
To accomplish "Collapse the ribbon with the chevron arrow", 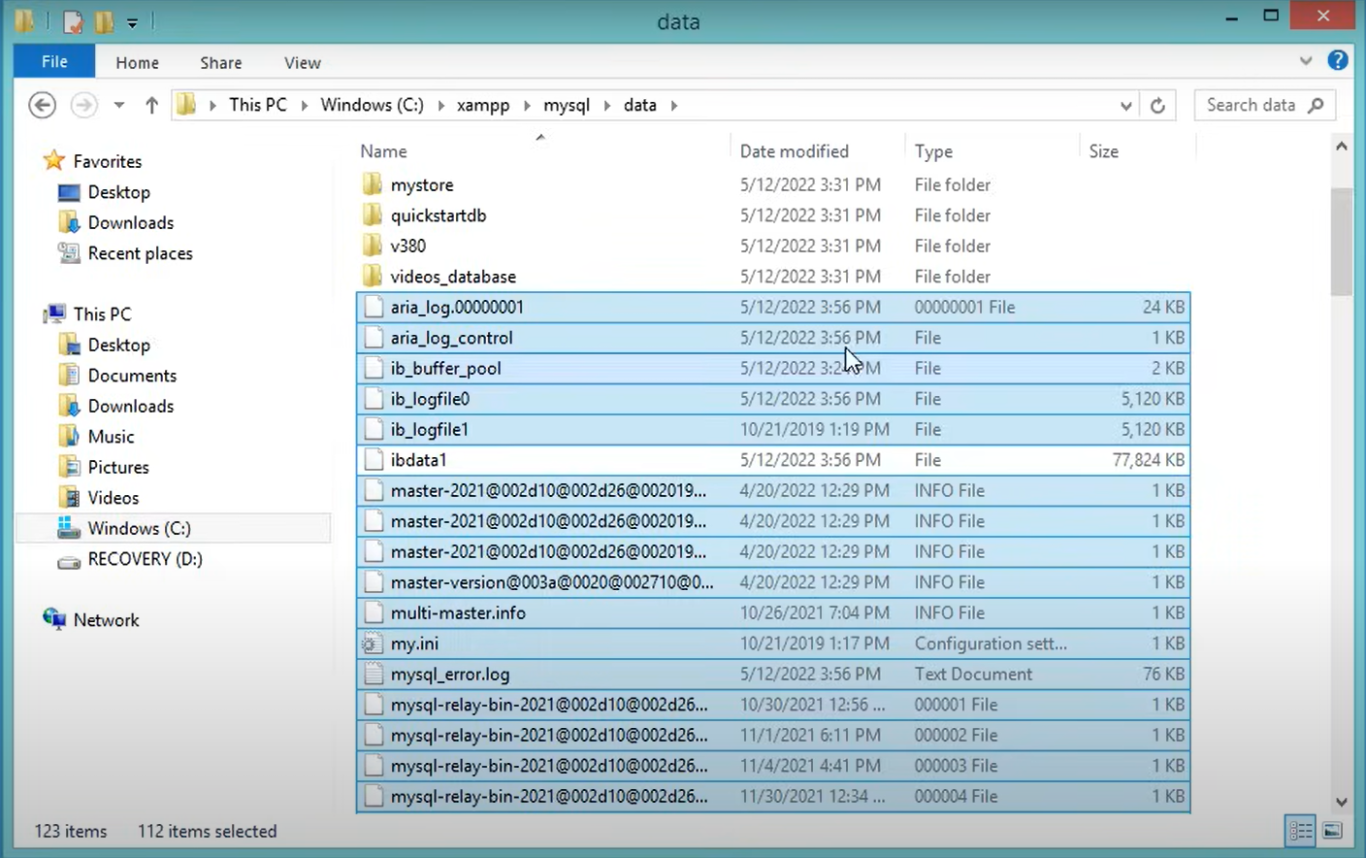I will click(1306, 61).
